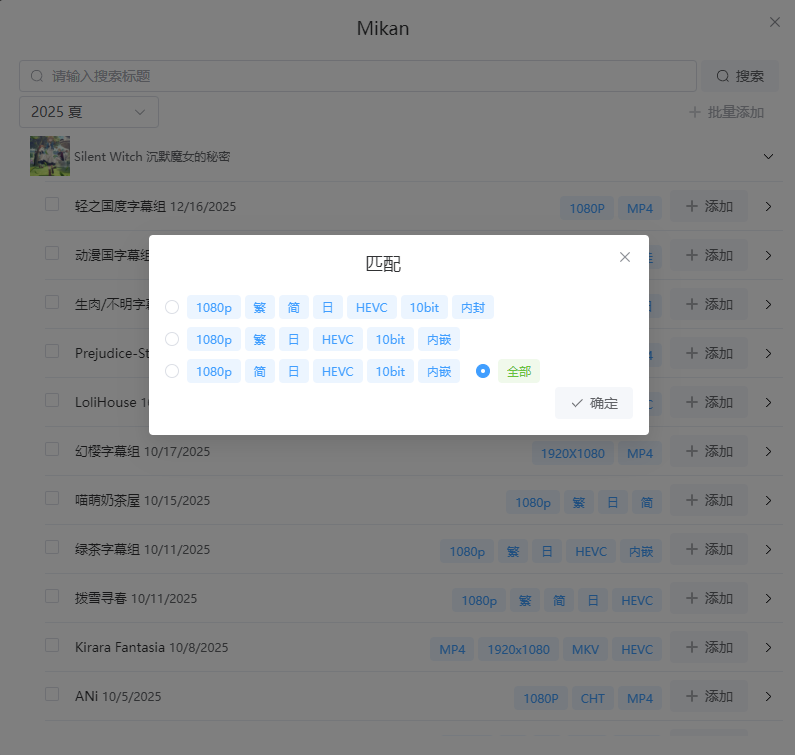Add the Kirara Fantasia subscription
The height and width of the screenshot is (755, 795).
coord(709,648)
